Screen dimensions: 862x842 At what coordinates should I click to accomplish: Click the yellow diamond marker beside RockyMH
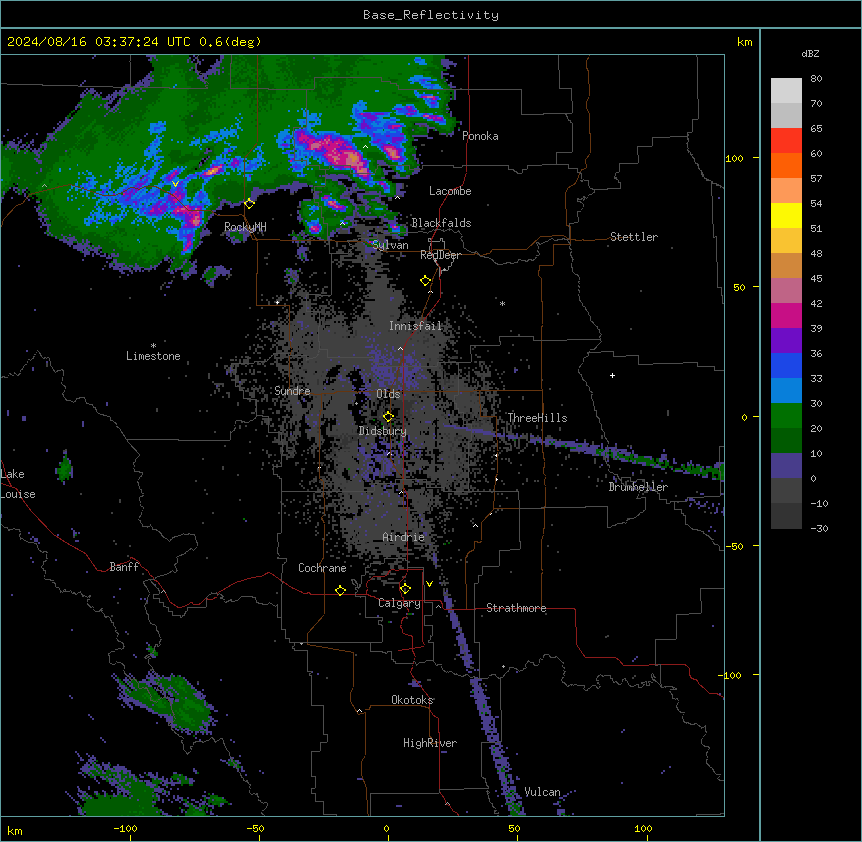click(x=250, y=204)
